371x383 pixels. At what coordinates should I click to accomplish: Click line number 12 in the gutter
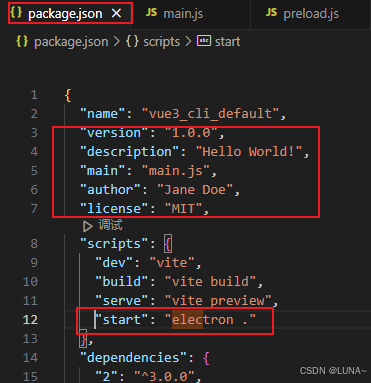30,320
